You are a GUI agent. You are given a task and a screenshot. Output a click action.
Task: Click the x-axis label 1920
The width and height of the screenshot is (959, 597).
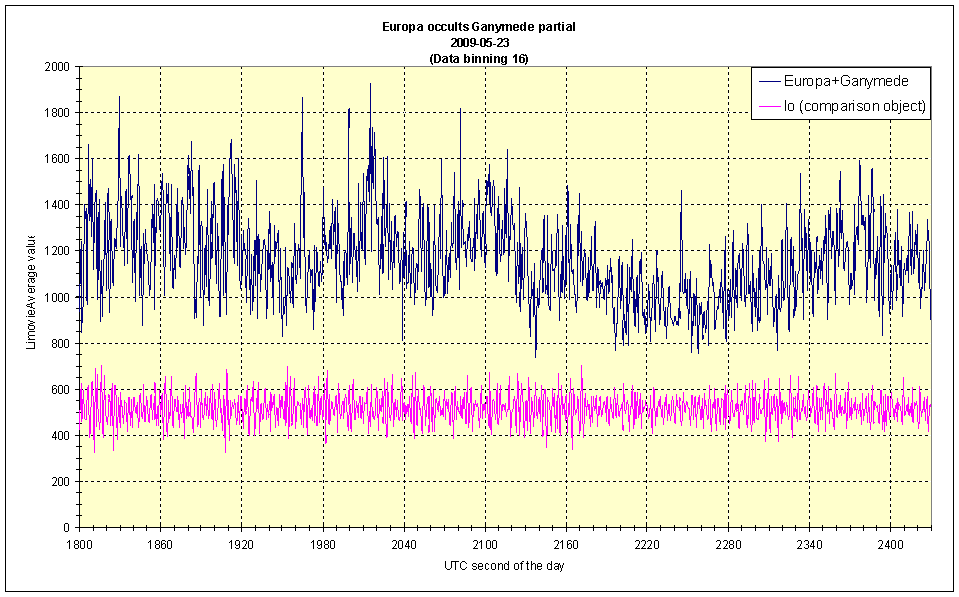tap(242, 544)
